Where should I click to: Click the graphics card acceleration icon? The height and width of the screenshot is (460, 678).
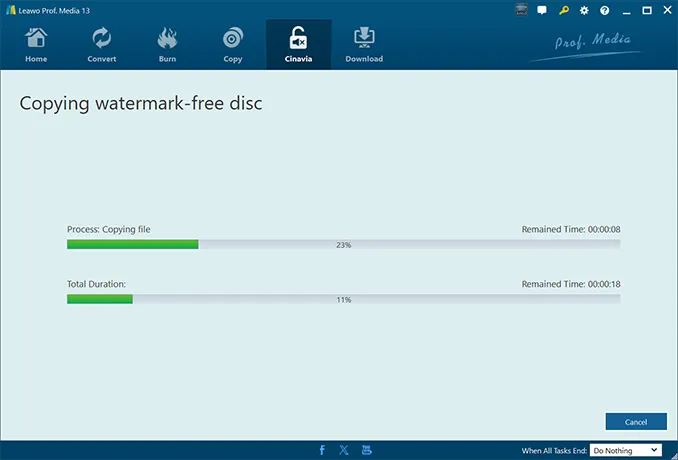coord(521,10)
